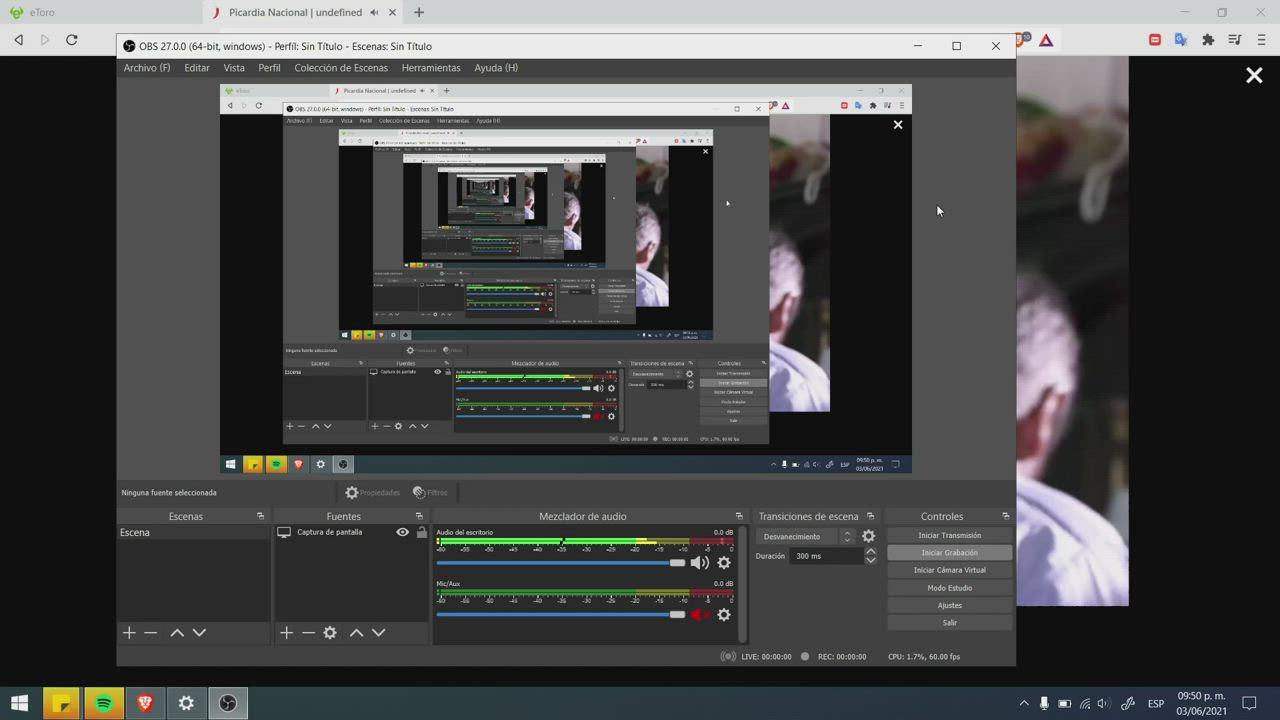Click the OBS icon in taskbar
This screenshot has height=720, width=1280.
point(228,703)
